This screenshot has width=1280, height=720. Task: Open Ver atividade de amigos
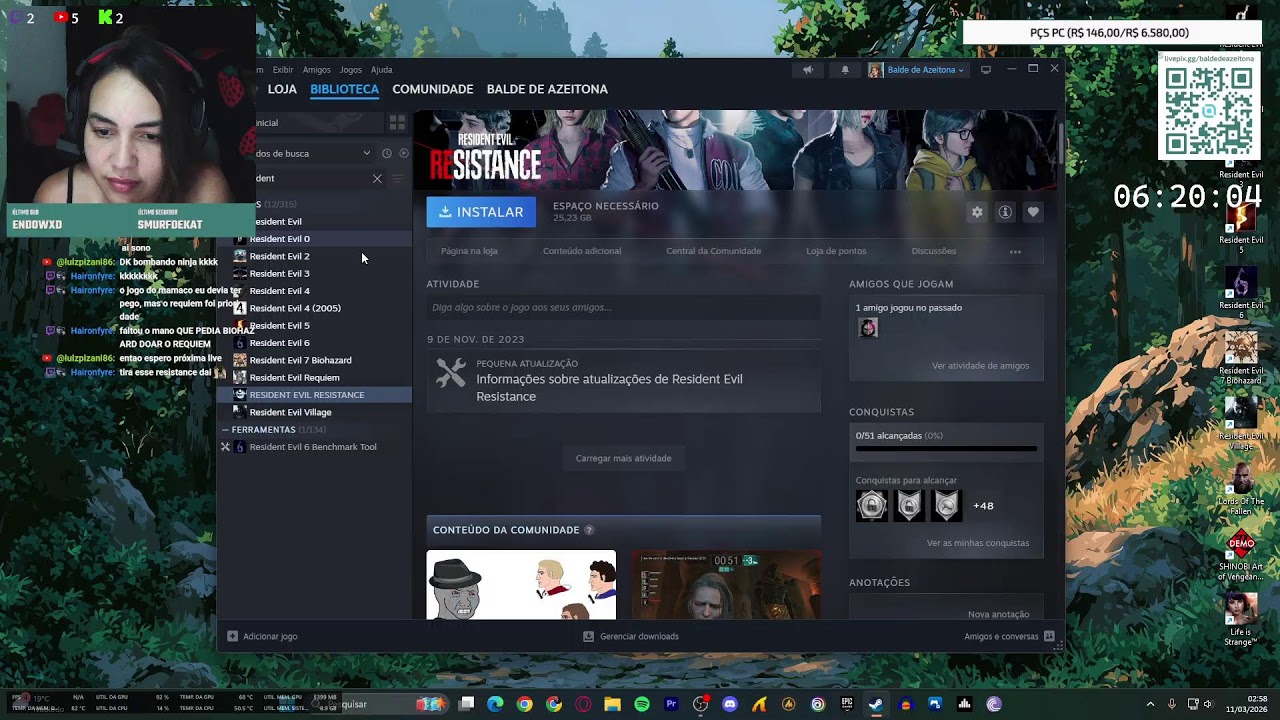coord(980,366)
